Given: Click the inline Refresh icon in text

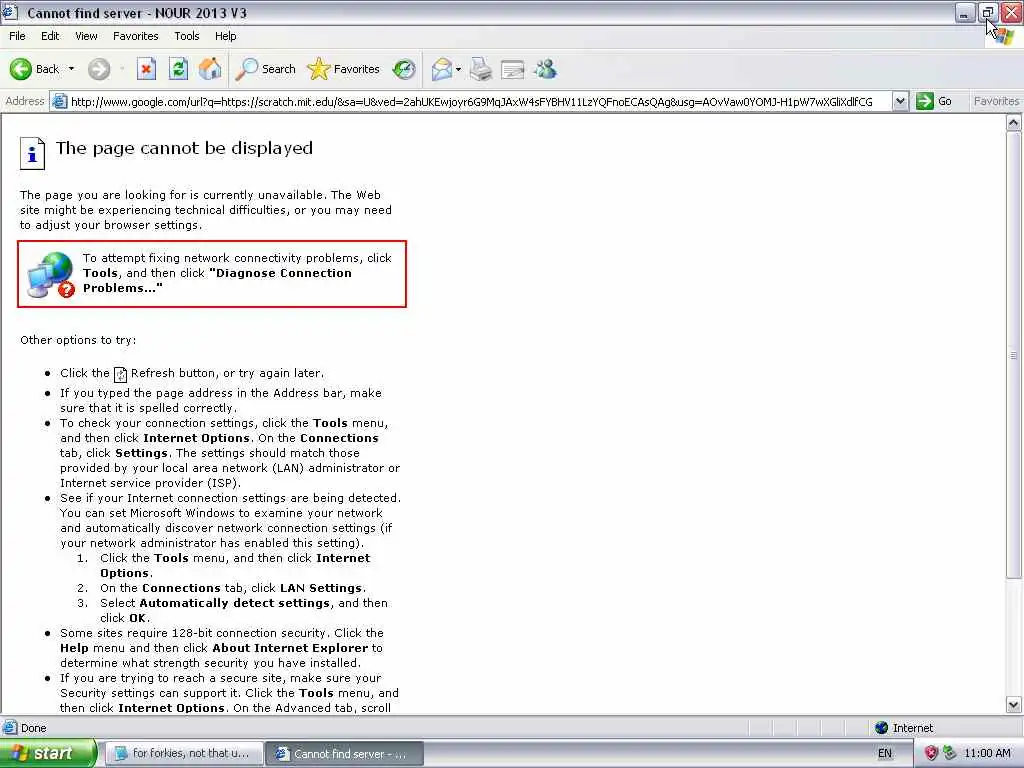Looking at the screenshot, I should pyautogui.click(x=120, y=374).
